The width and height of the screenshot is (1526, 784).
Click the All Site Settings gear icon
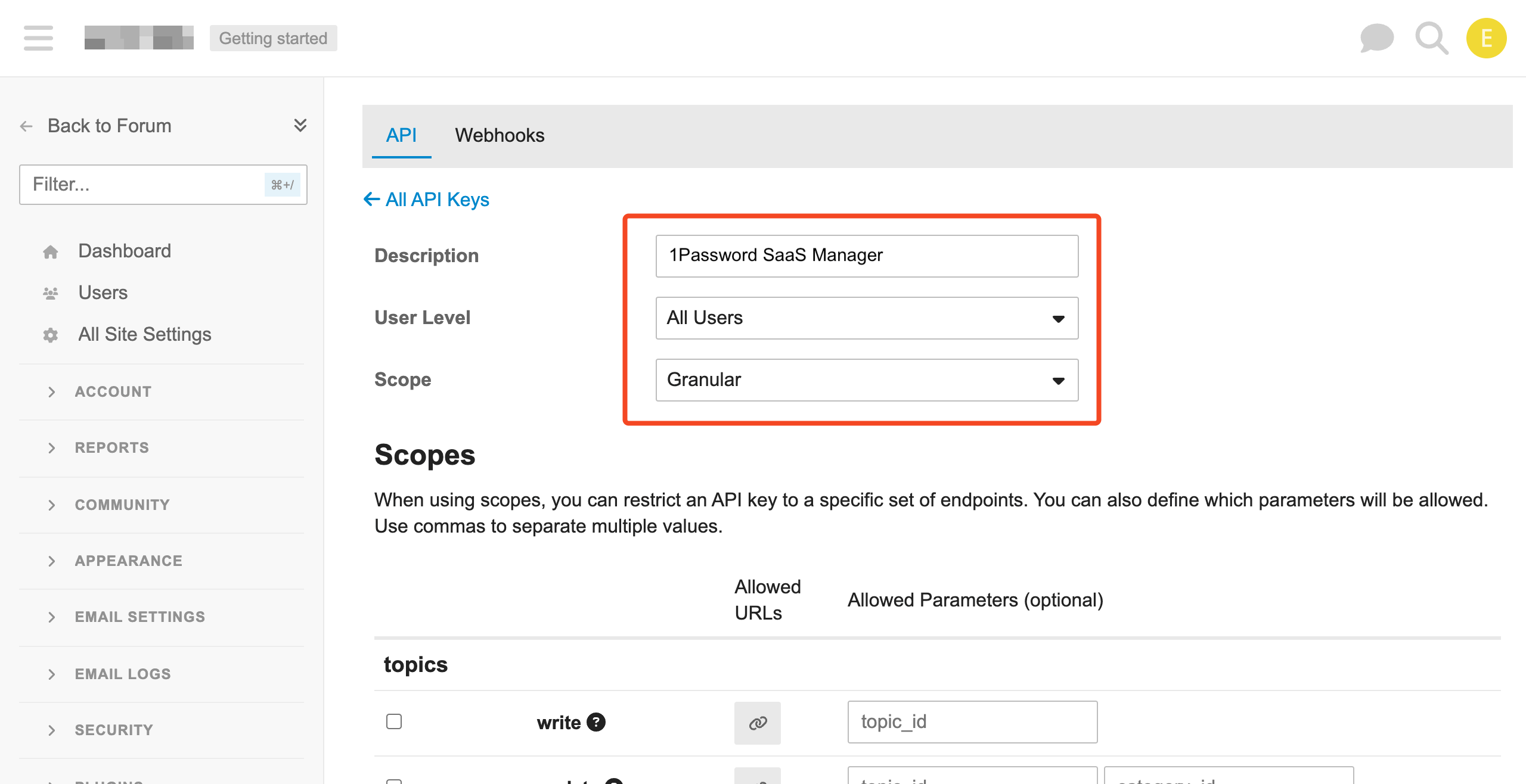tap(51, 335)
